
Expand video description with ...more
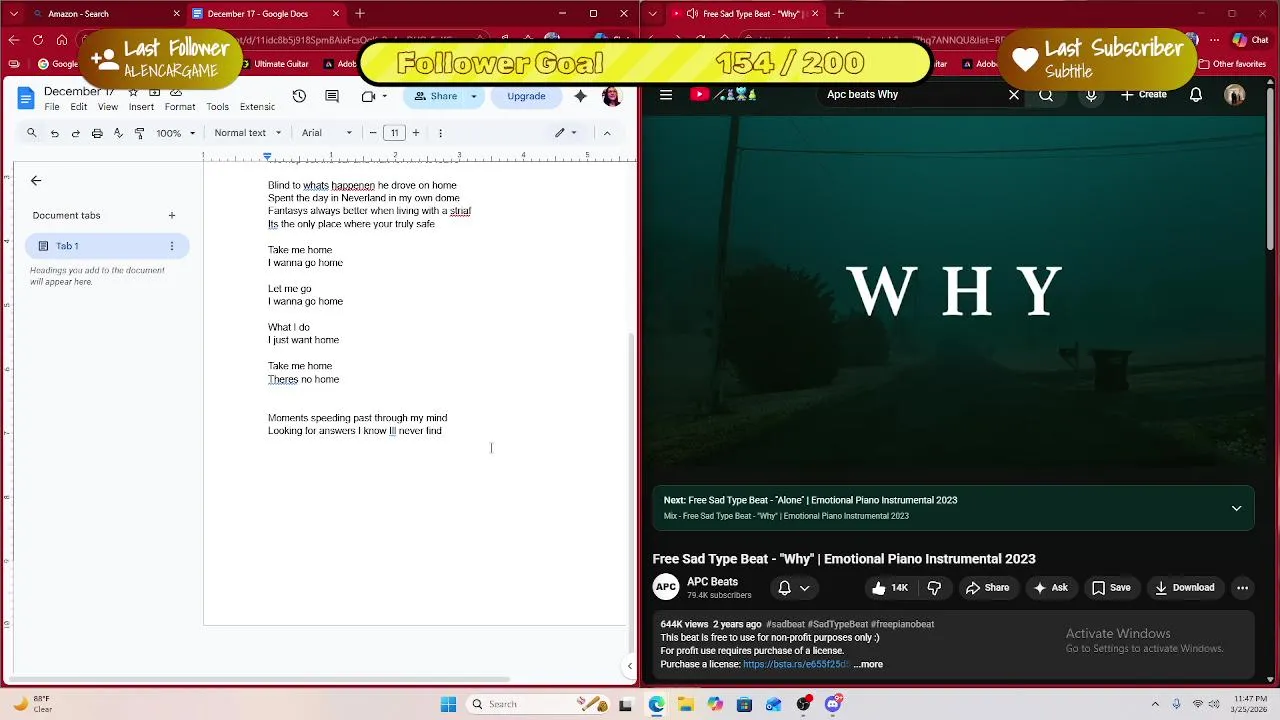(x=868, y=664)
